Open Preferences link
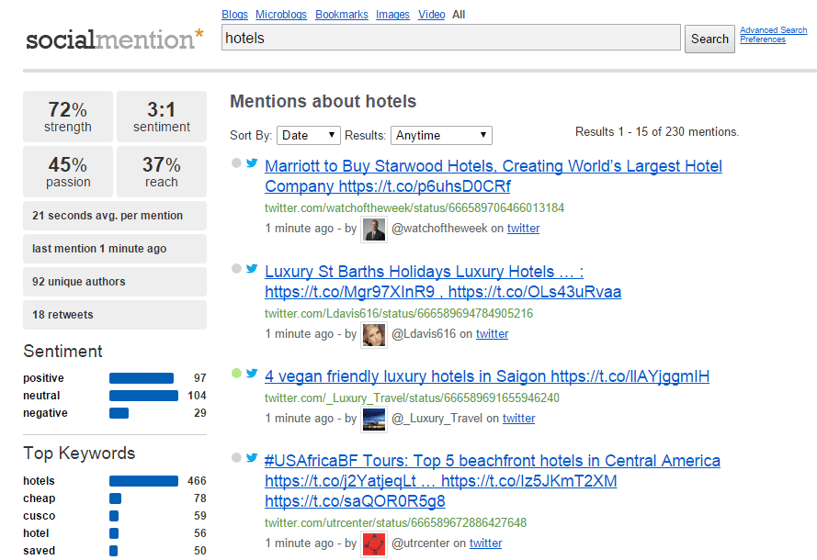The height and width of the screenshot is (560, 817). pos(763,39)
